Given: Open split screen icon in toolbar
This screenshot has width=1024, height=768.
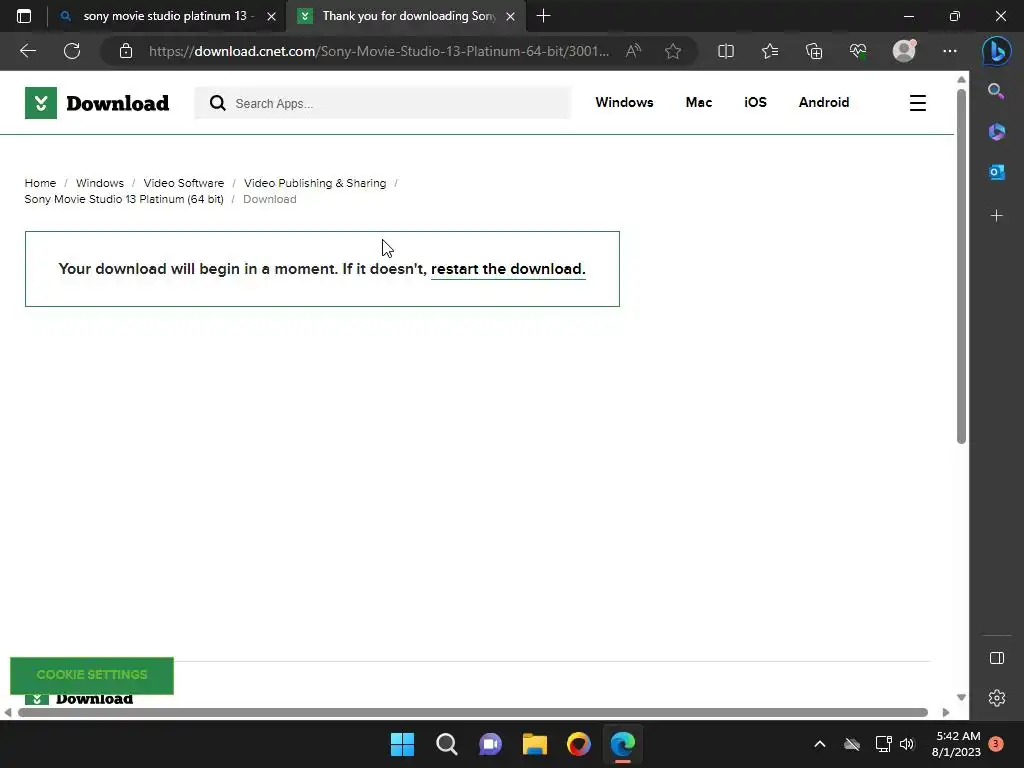Looking at the screenshot, I should 726,51.
